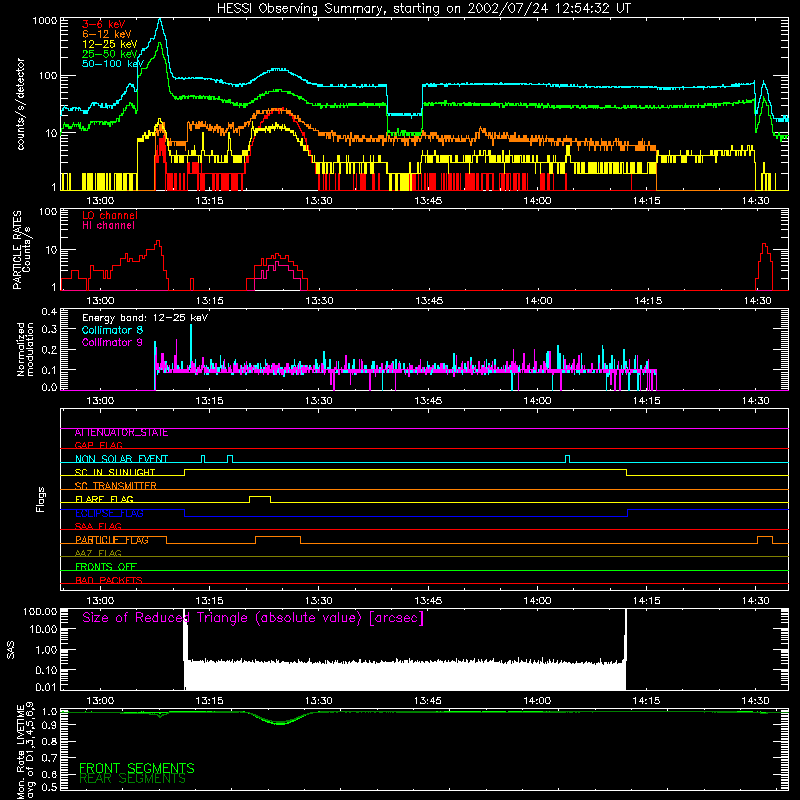Select the red 3-6 keV legend label
Viewport: 800px width, 800px height.
103,24
